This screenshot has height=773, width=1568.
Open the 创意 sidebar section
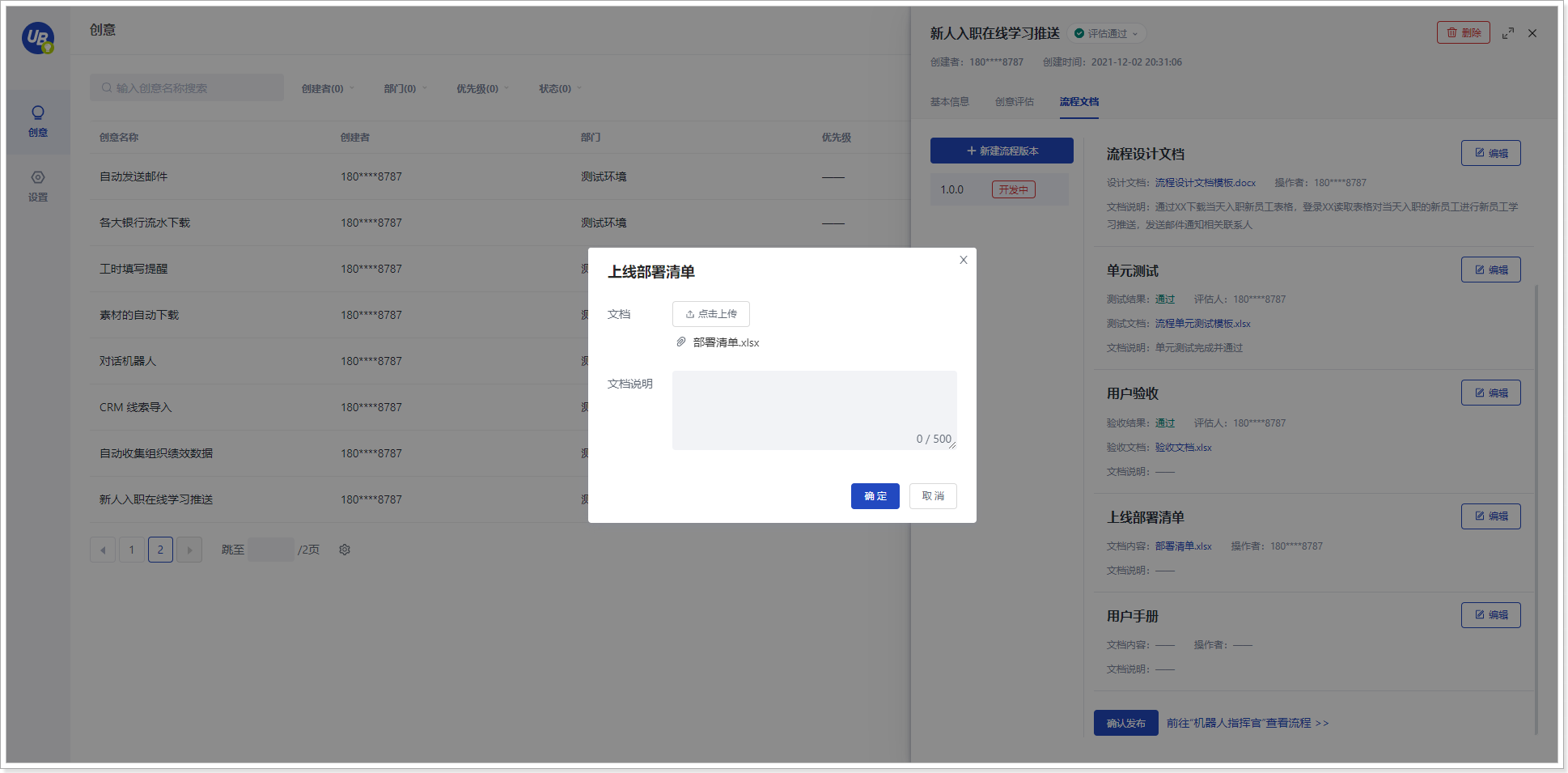[38, 121]
